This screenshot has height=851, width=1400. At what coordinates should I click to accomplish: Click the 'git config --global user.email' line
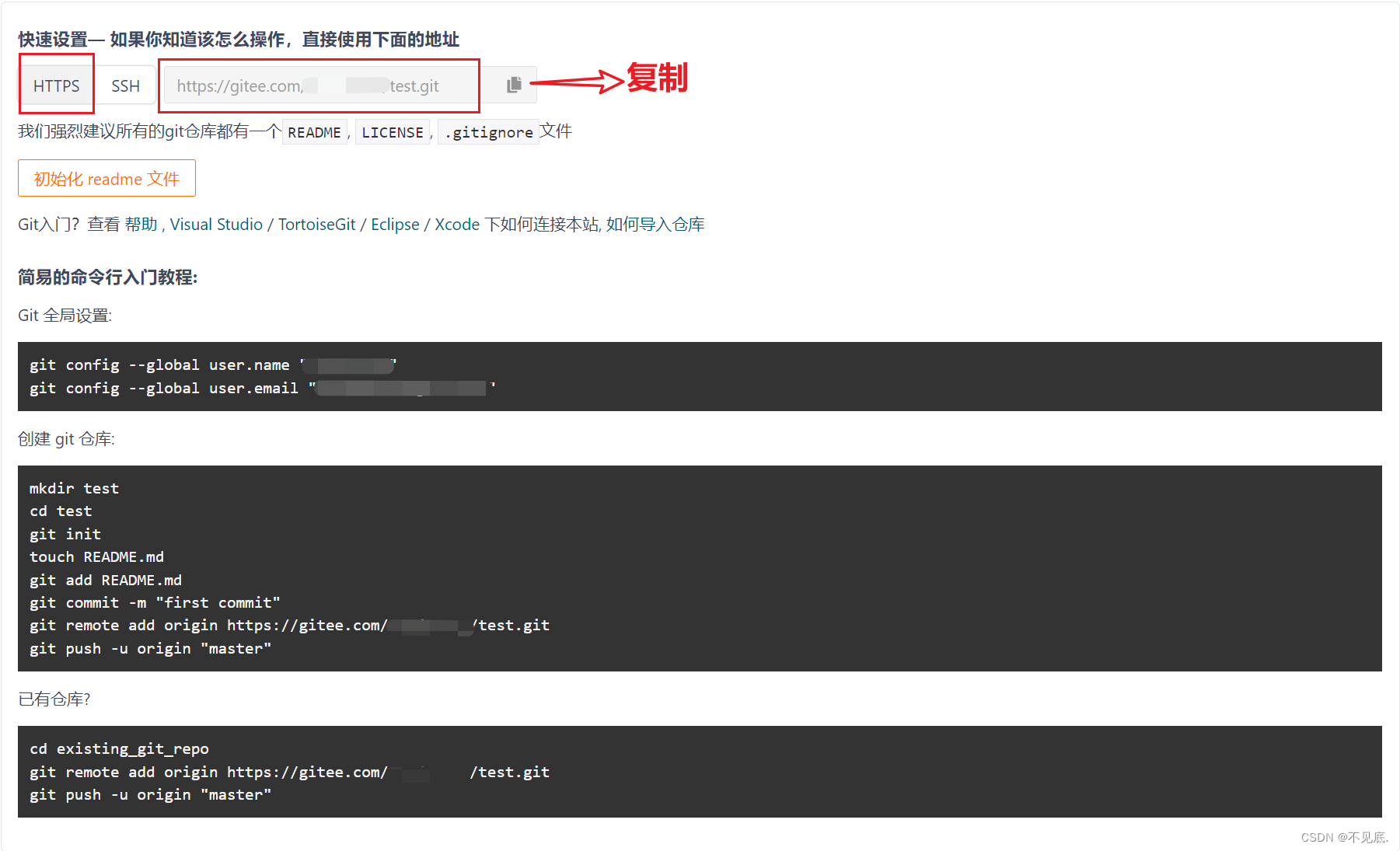263,388
